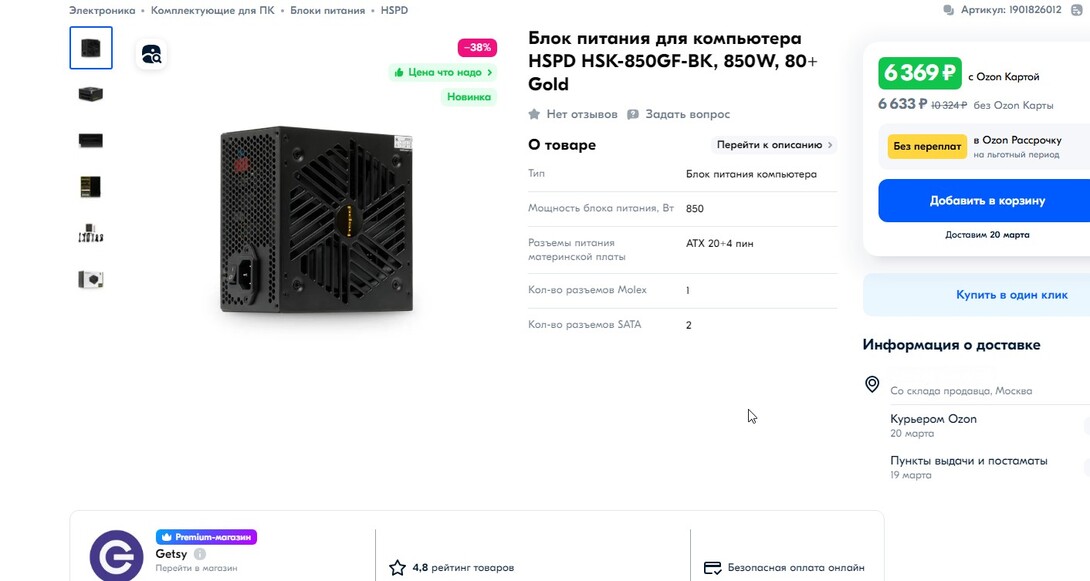Click Добавить в корзину button
The height and width of the screenshot is (581, 1090).
986,201
